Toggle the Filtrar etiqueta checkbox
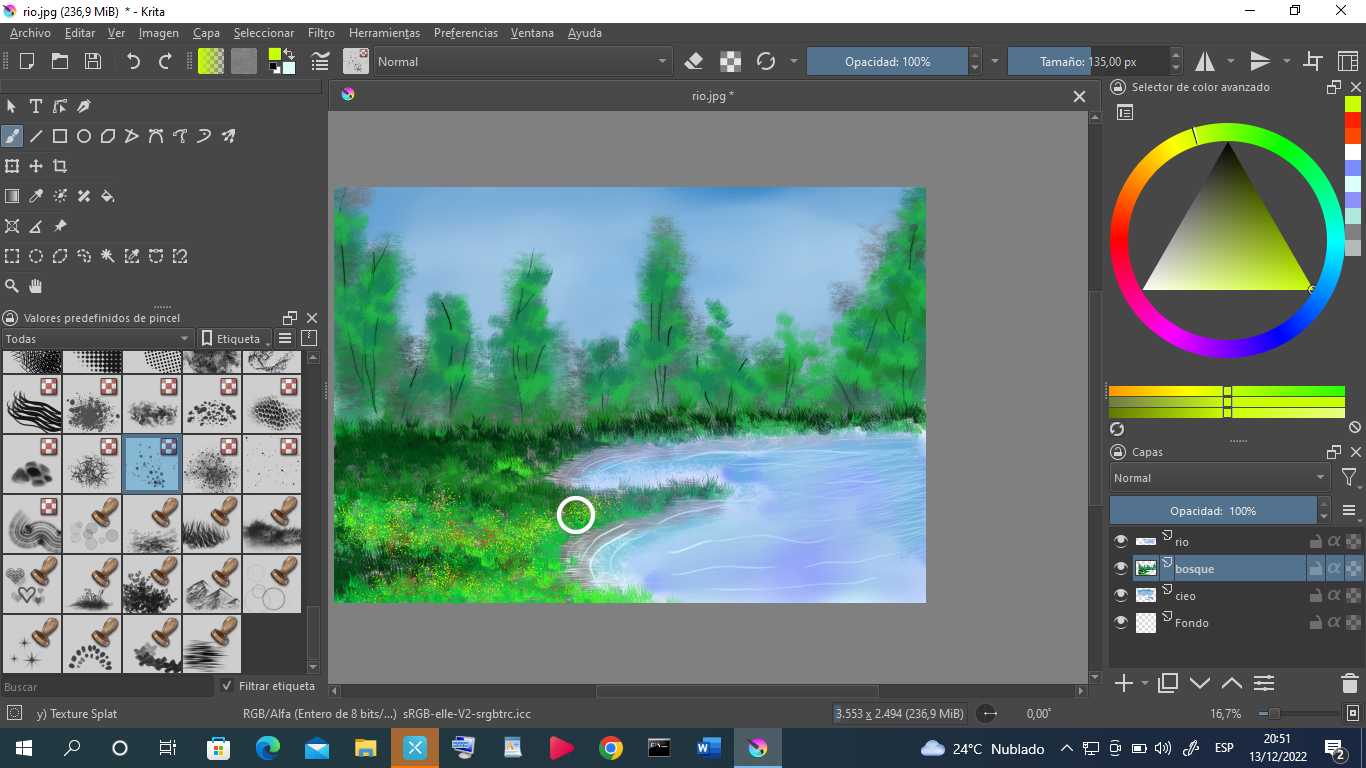Viewport: 1366px width, 768px height. (x=227, y=686)
